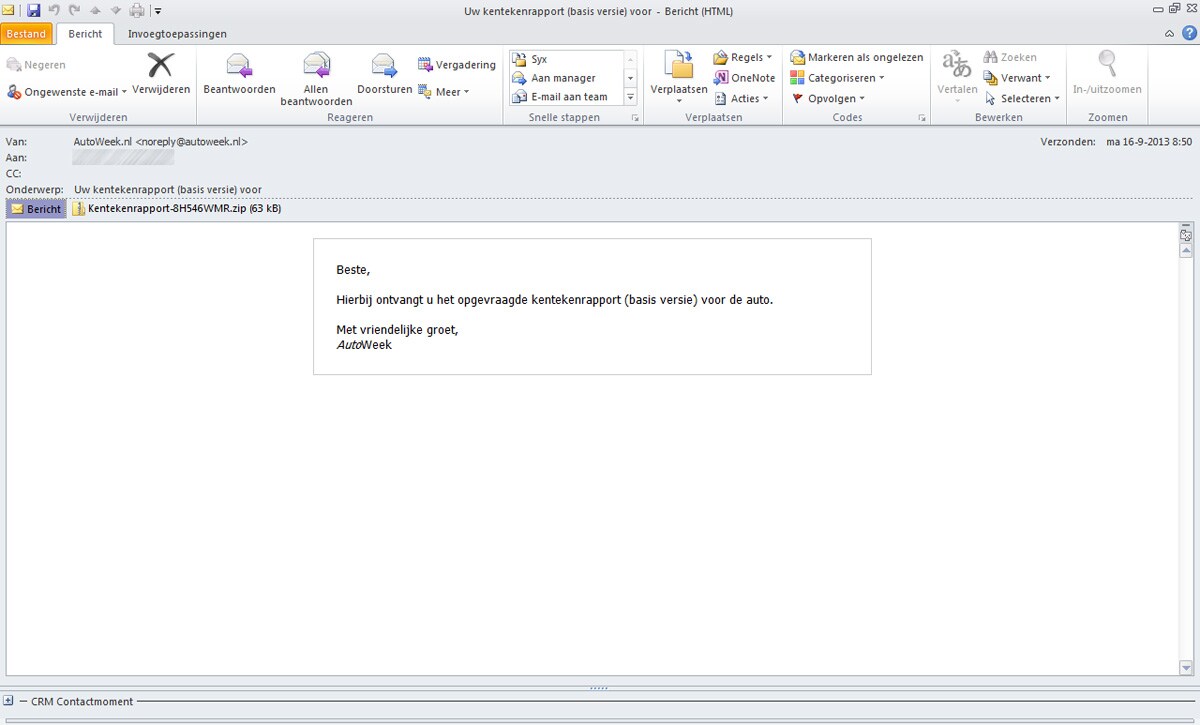This screenshot has height=725, width=1200.
Task: Click the Verwijderen delete icon
Action: (161, 66)
